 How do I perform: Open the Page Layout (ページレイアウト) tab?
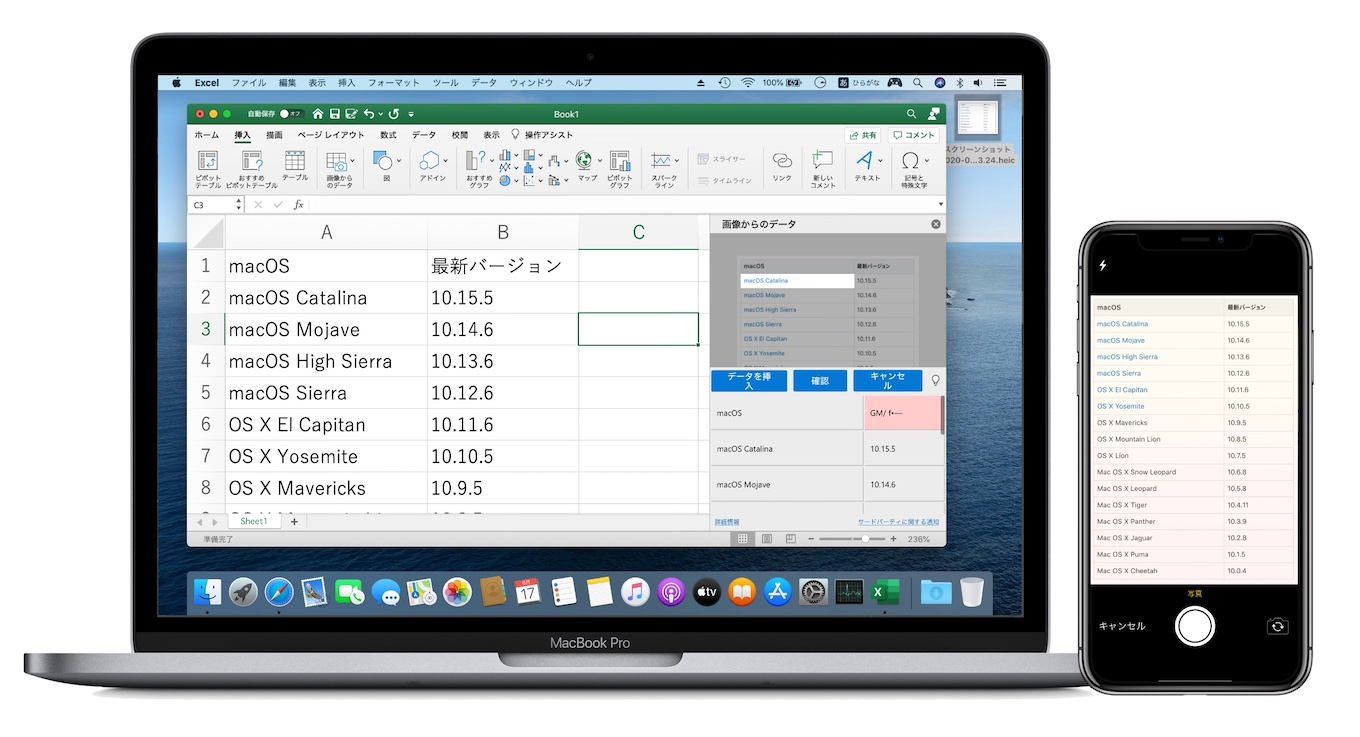(331, 135)
